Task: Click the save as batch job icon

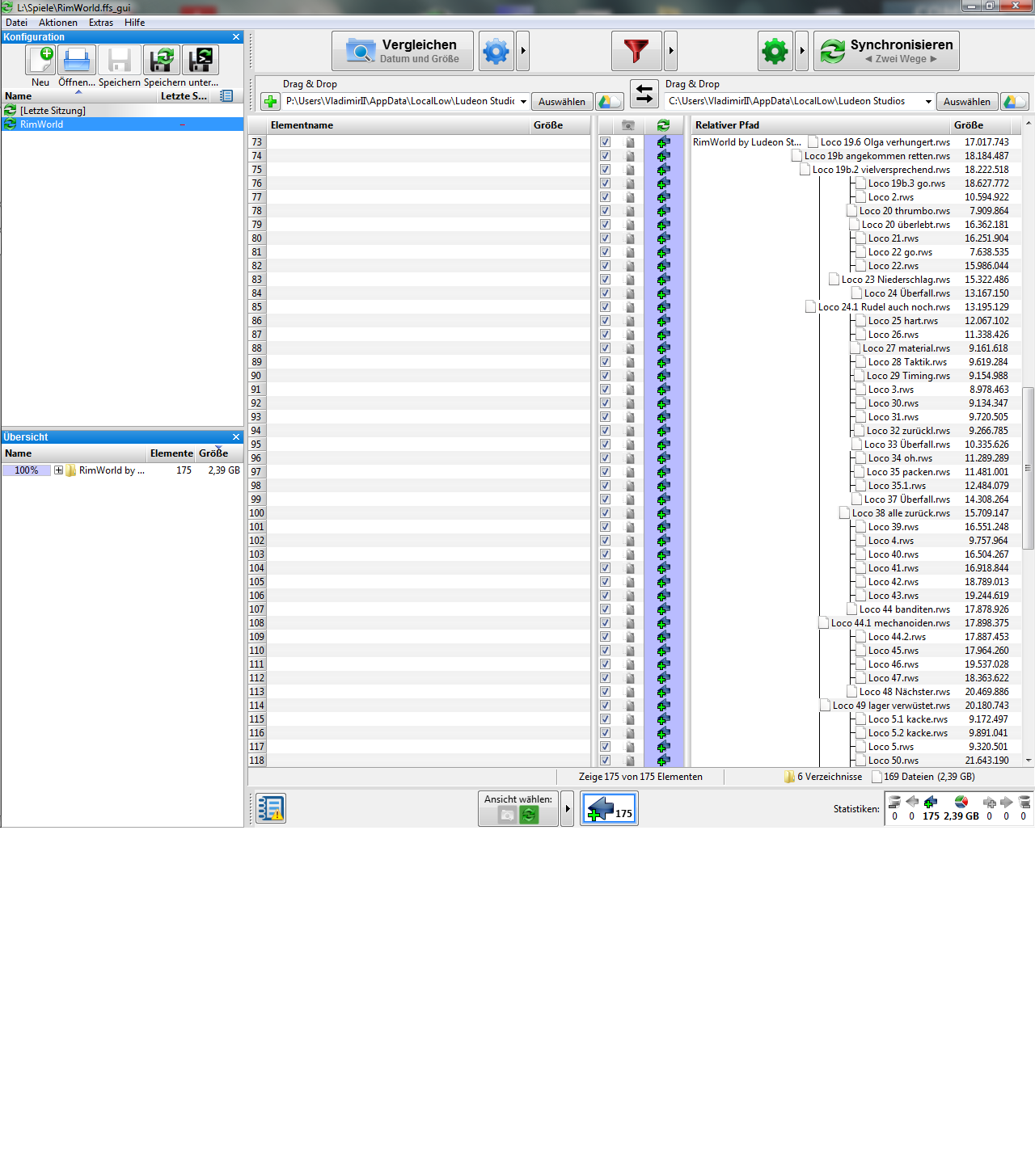Action: [201, 60]
